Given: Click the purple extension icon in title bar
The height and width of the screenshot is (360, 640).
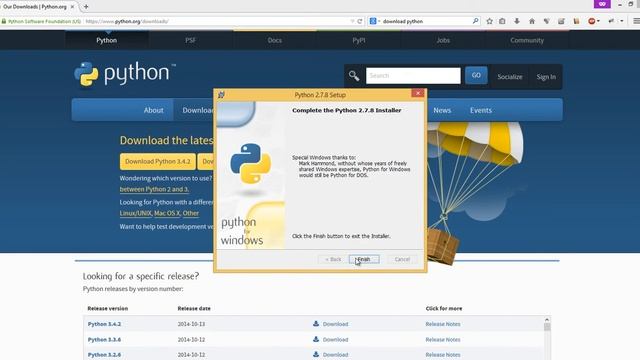Looking at the screenshot, I should click(x=602, y=4).
